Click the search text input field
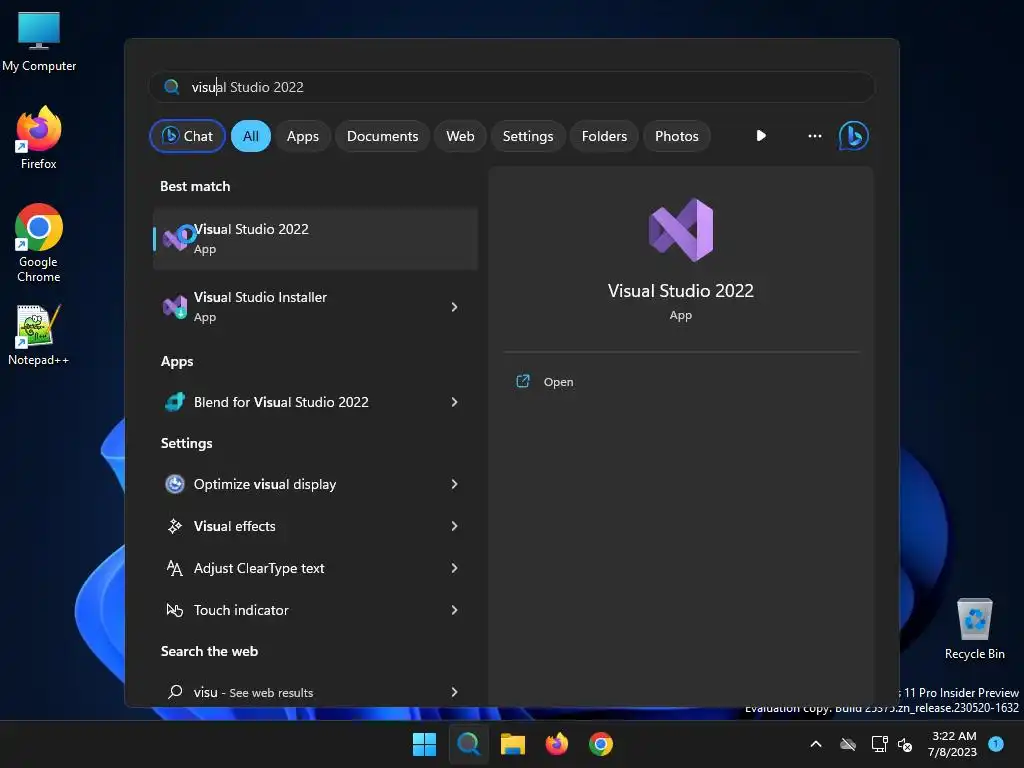Screen dimensions: 1024x768 [x=512, y=87]
